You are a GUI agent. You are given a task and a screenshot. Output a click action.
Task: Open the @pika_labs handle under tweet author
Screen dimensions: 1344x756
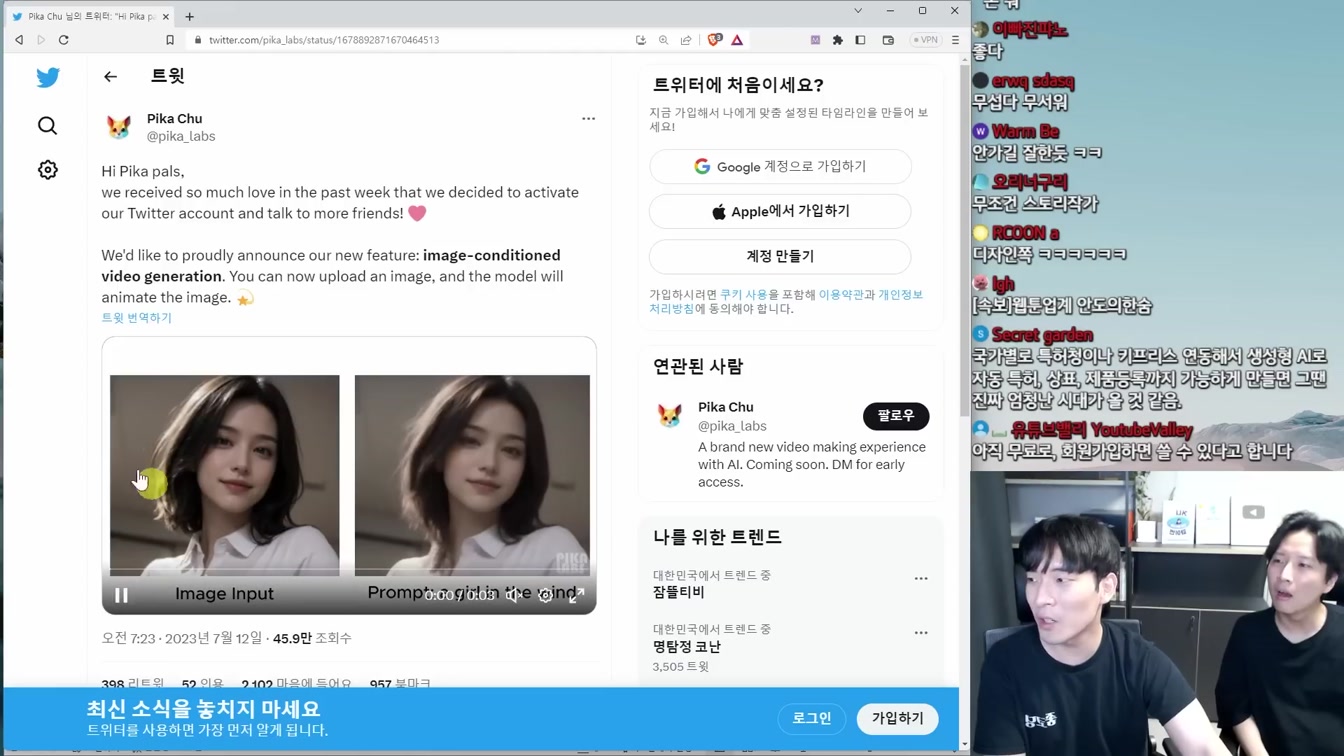pos(181,136)
